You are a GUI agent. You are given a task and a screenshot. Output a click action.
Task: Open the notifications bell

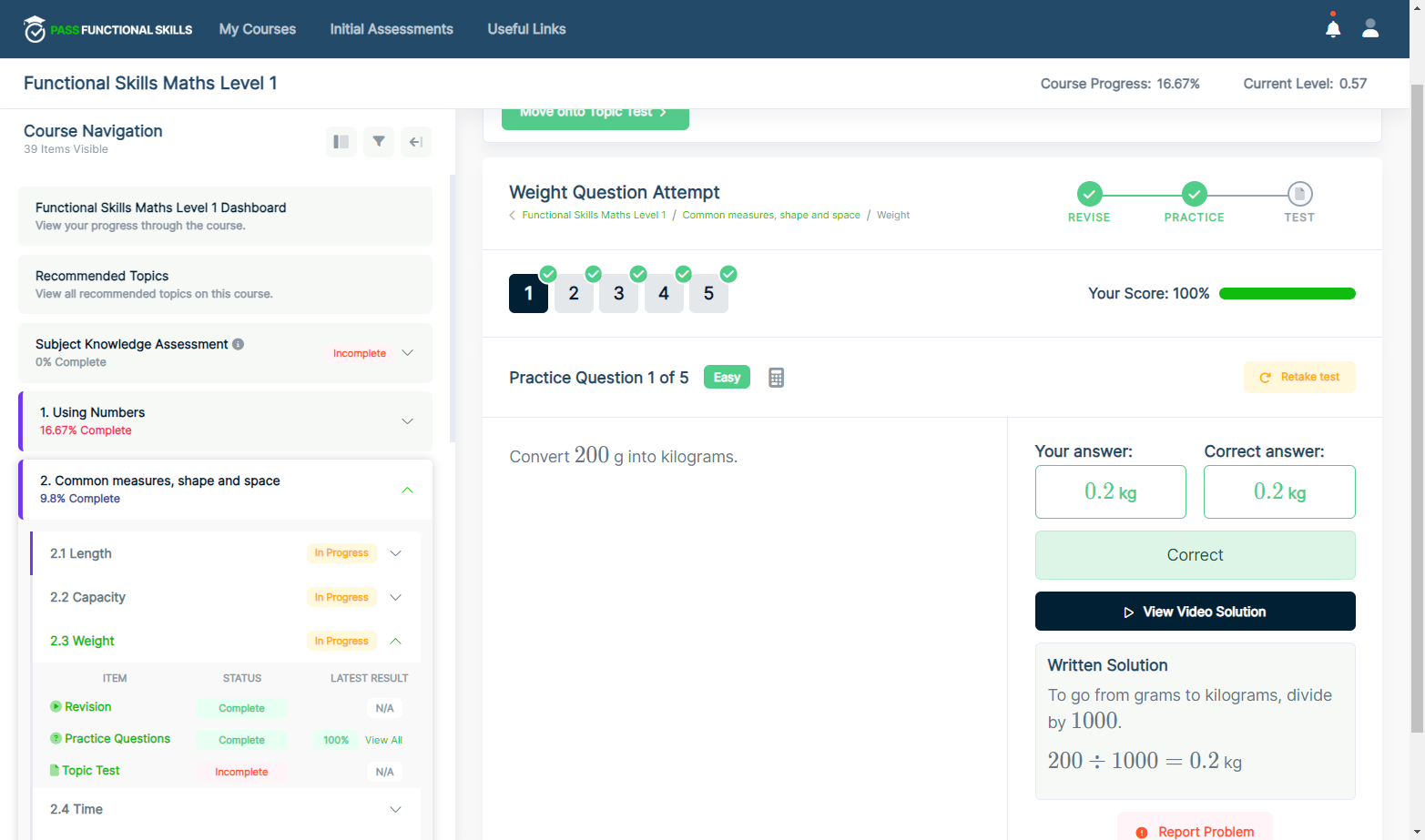click(1333, 28)
